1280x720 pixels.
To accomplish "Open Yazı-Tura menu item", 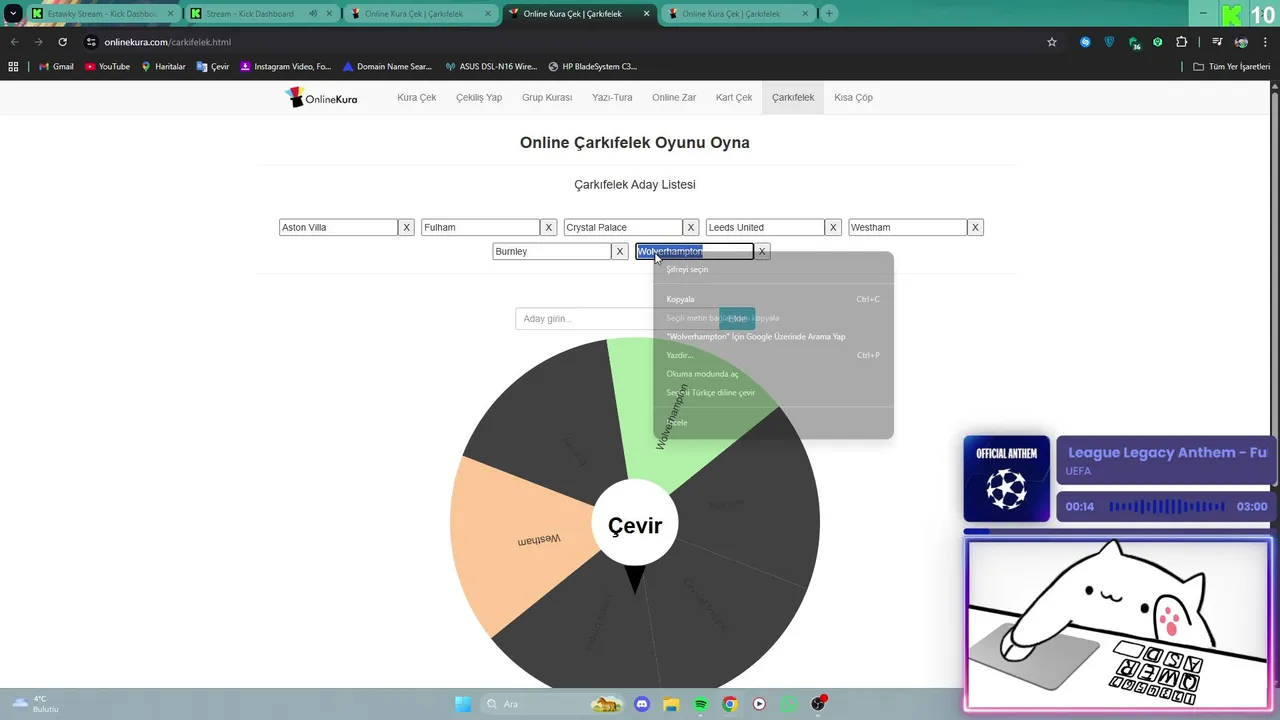I will (612, 98).
